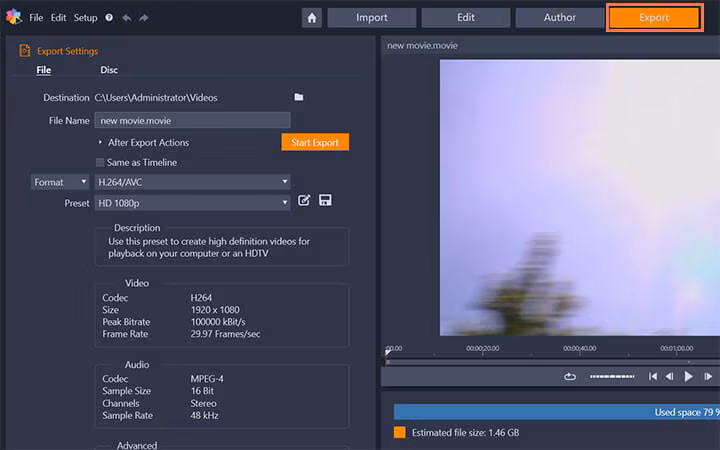Image resolution: width=720 pixels, height=450 pixels.
Task: Click the 00:00:20.00 timeline marker
Action: tap(483, 349)
